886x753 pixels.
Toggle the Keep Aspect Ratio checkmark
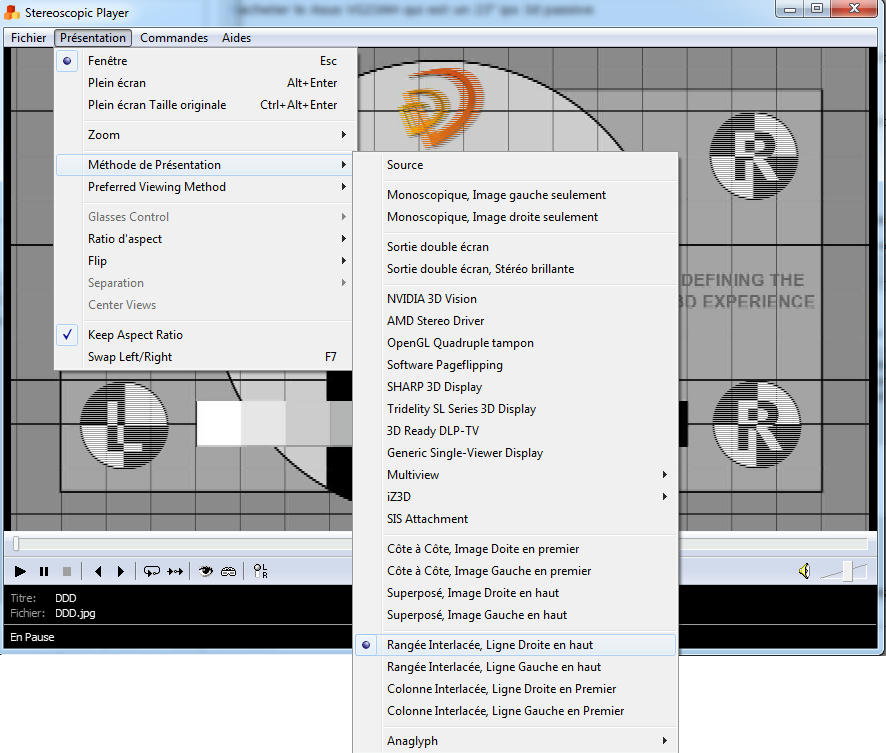pos(206,334)
